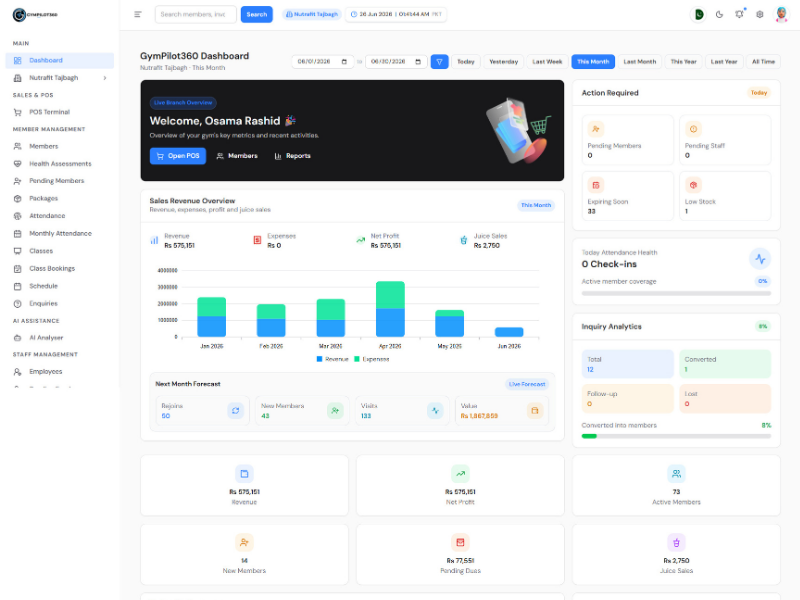This screenshot has width=800, height=600.
Task: Open the end date calendar picker
Action: pyautogui.click(x=418, y=62)
